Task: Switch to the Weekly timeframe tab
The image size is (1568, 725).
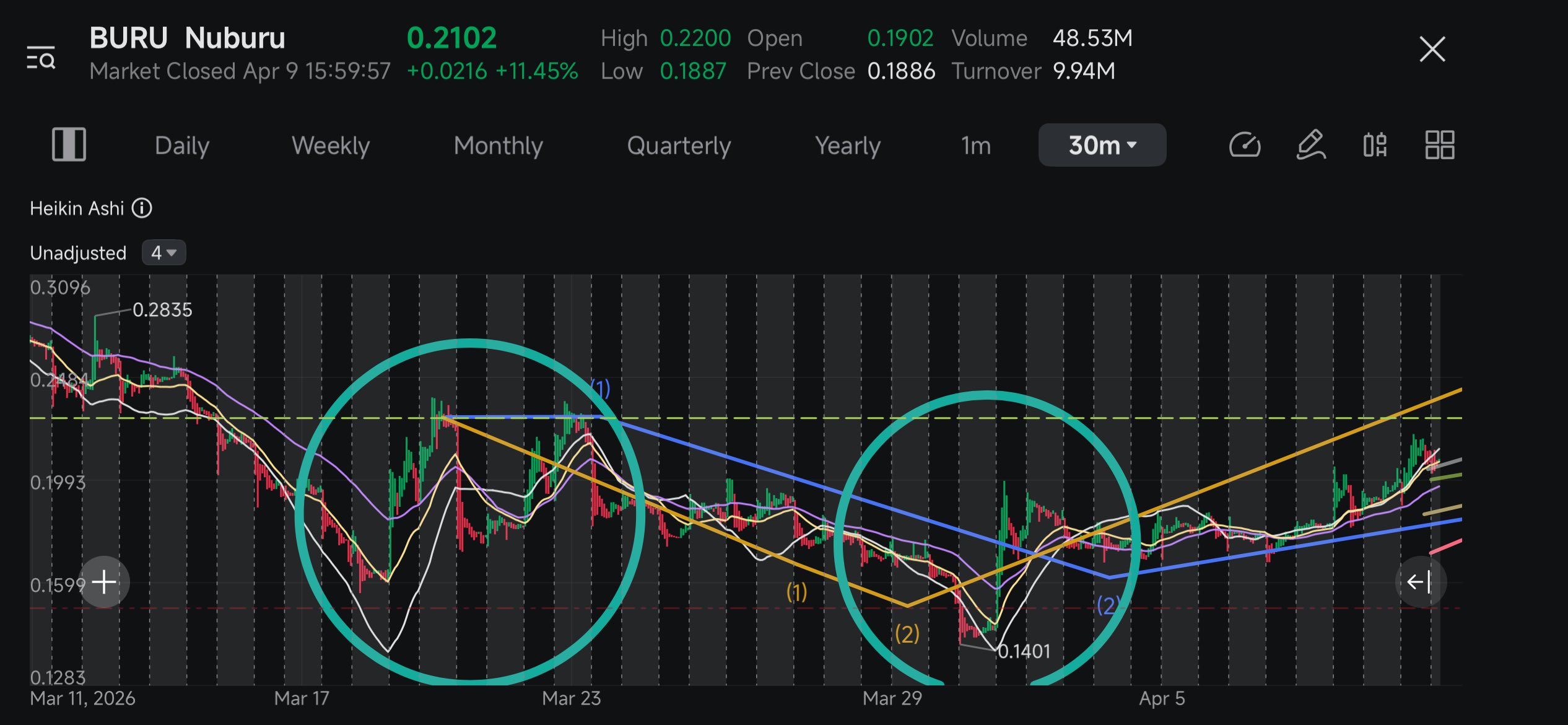Action: (331, 146)
